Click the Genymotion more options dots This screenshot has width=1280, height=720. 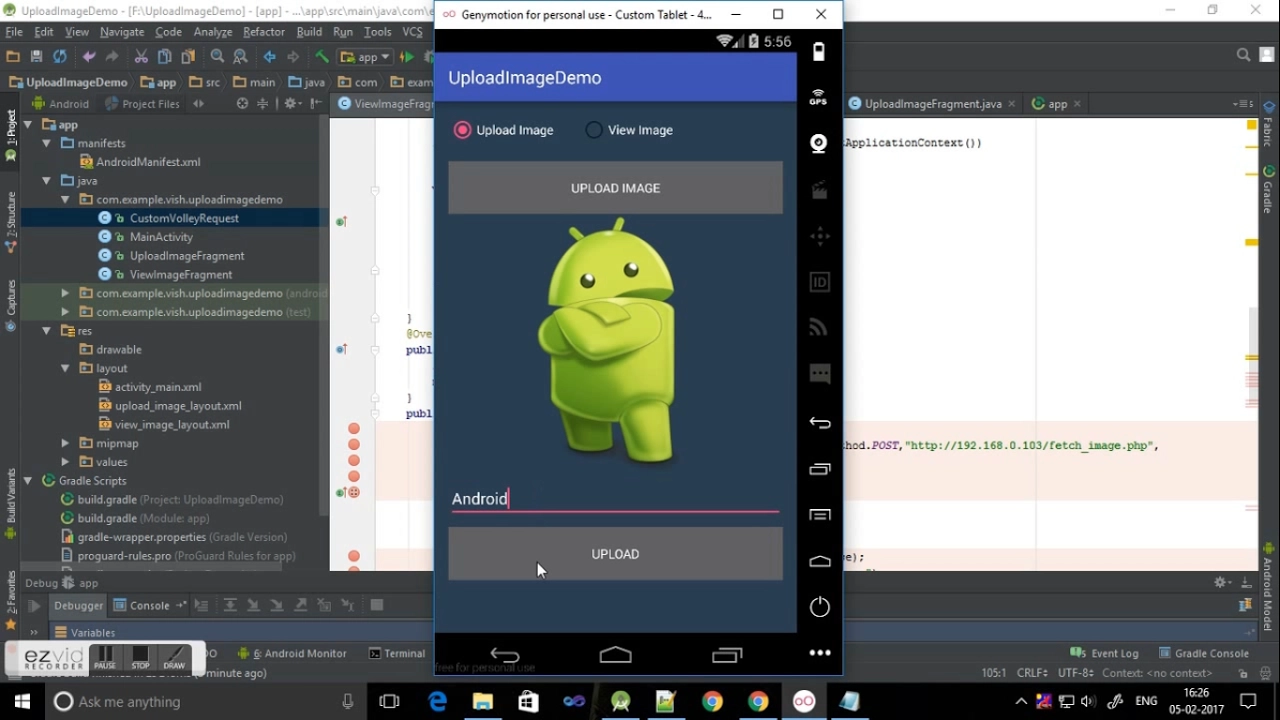pyautogui.click(x=820, y=653)
